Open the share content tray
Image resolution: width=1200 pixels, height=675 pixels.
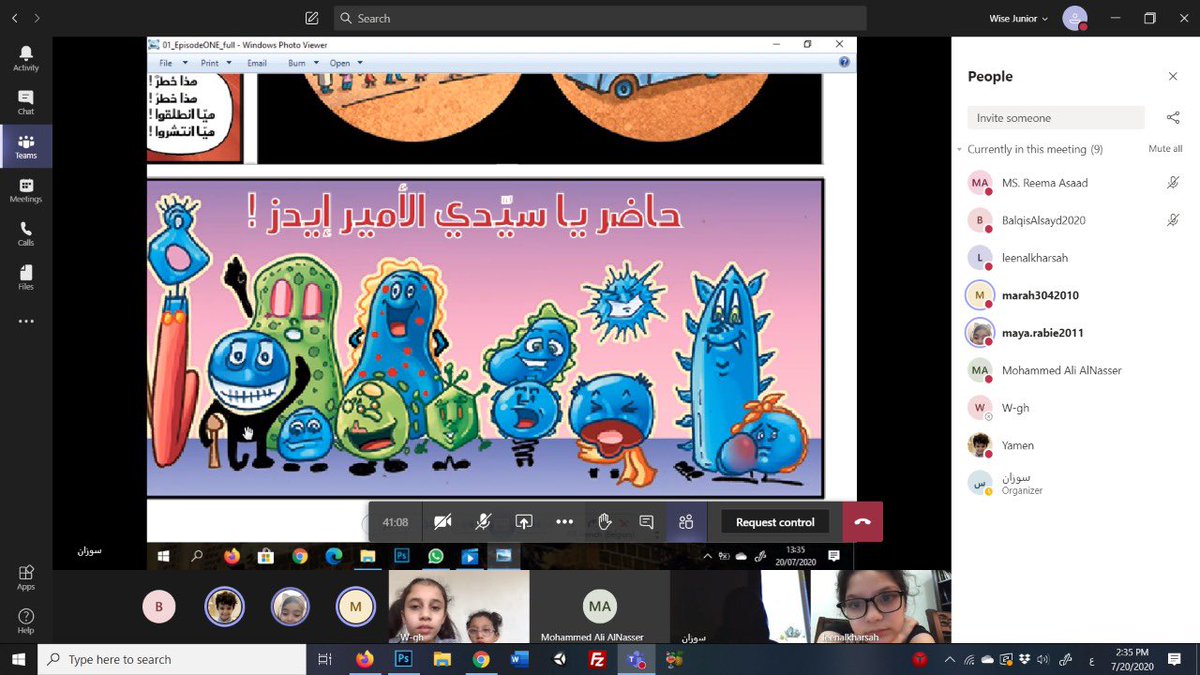pos(524,522)
